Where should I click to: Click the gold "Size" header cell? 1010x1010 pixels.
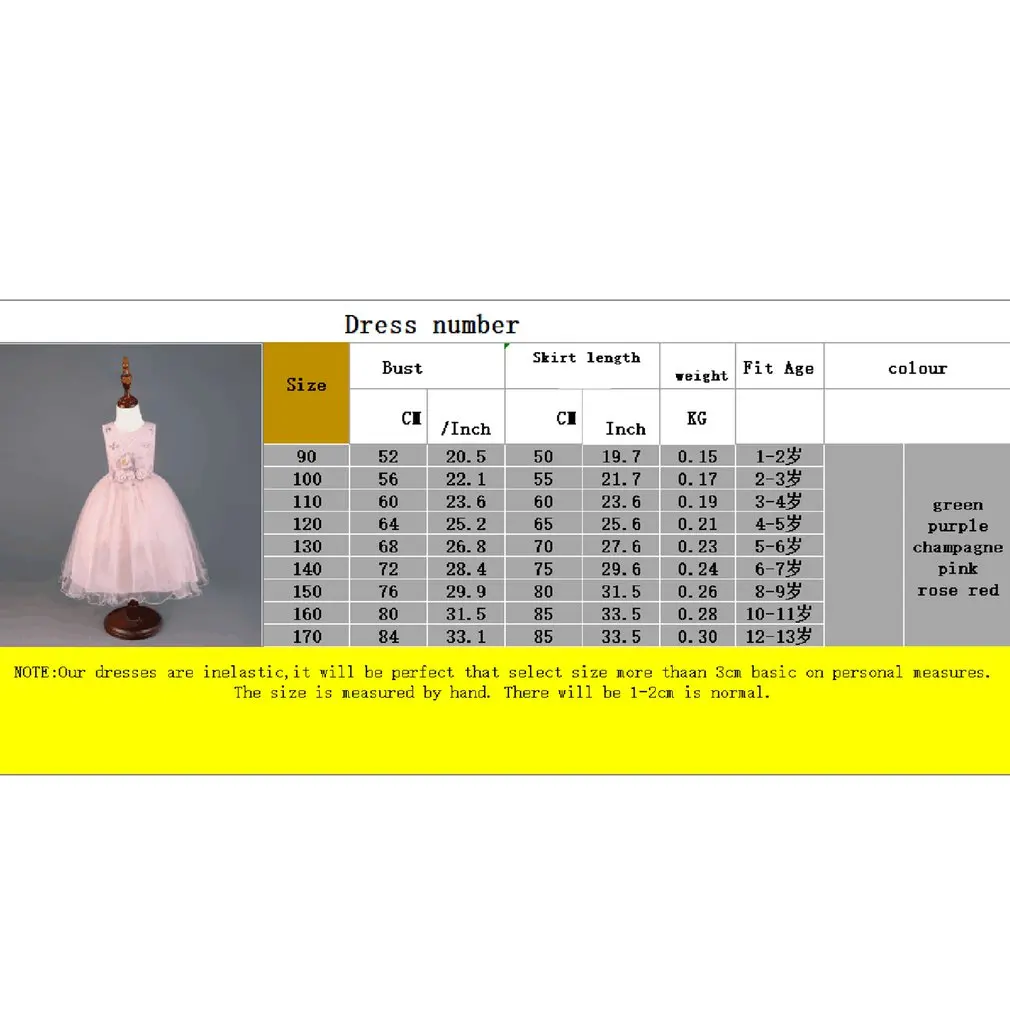[307, 393]
